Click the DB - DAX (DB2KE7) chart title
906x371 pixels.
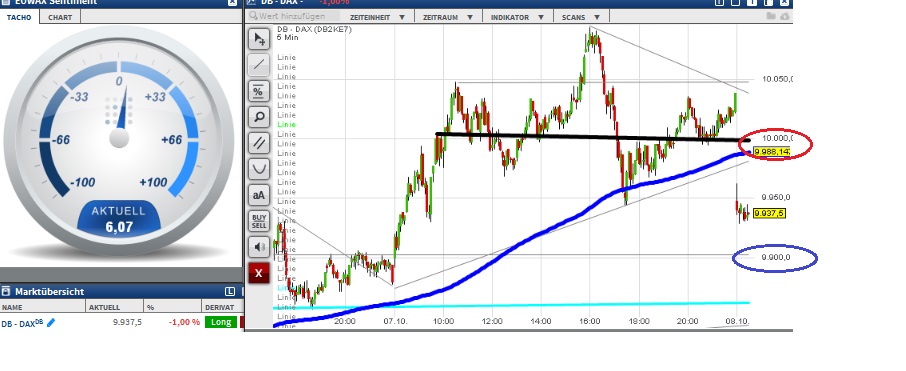pyautogui.click(x=314, y=29)
